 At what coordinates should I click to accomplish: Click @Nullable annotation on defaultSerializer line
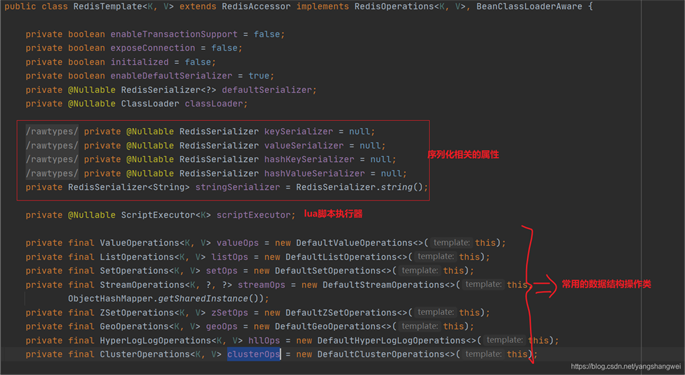[92, 90]
